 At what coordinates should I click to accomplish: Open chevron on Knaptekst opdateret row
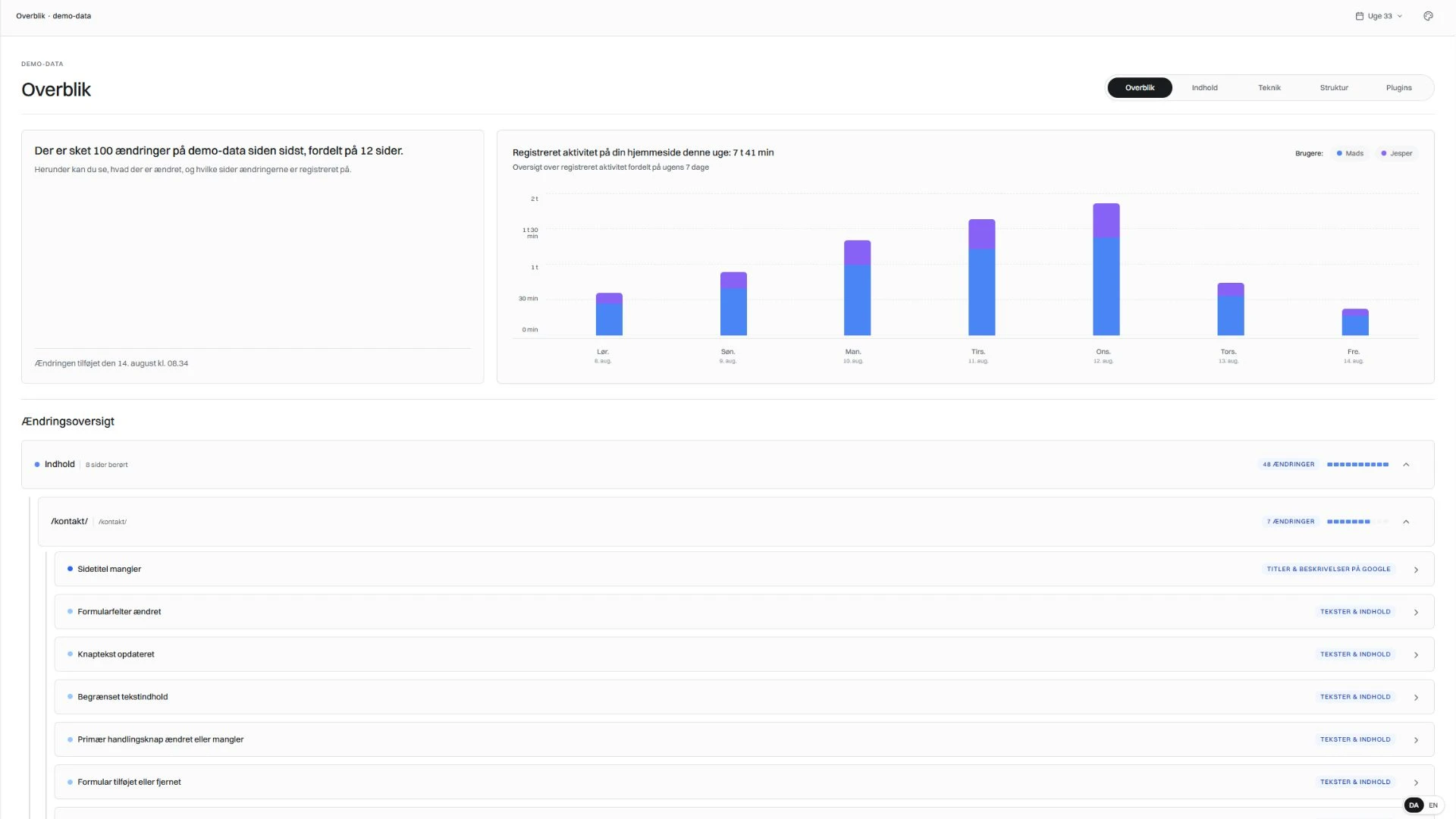(x=1416, y=654)
